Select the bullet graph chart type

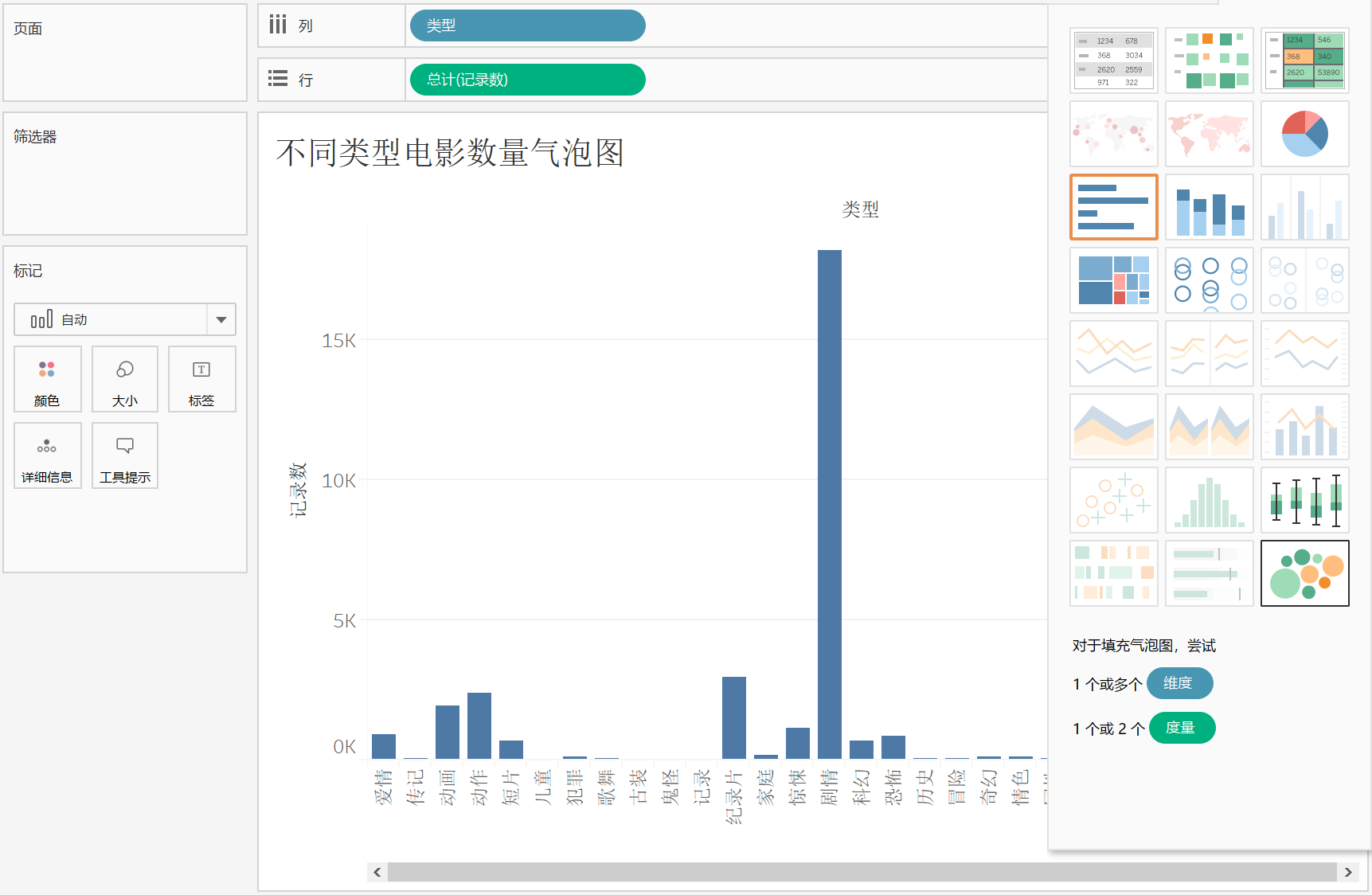point(1210,573)
